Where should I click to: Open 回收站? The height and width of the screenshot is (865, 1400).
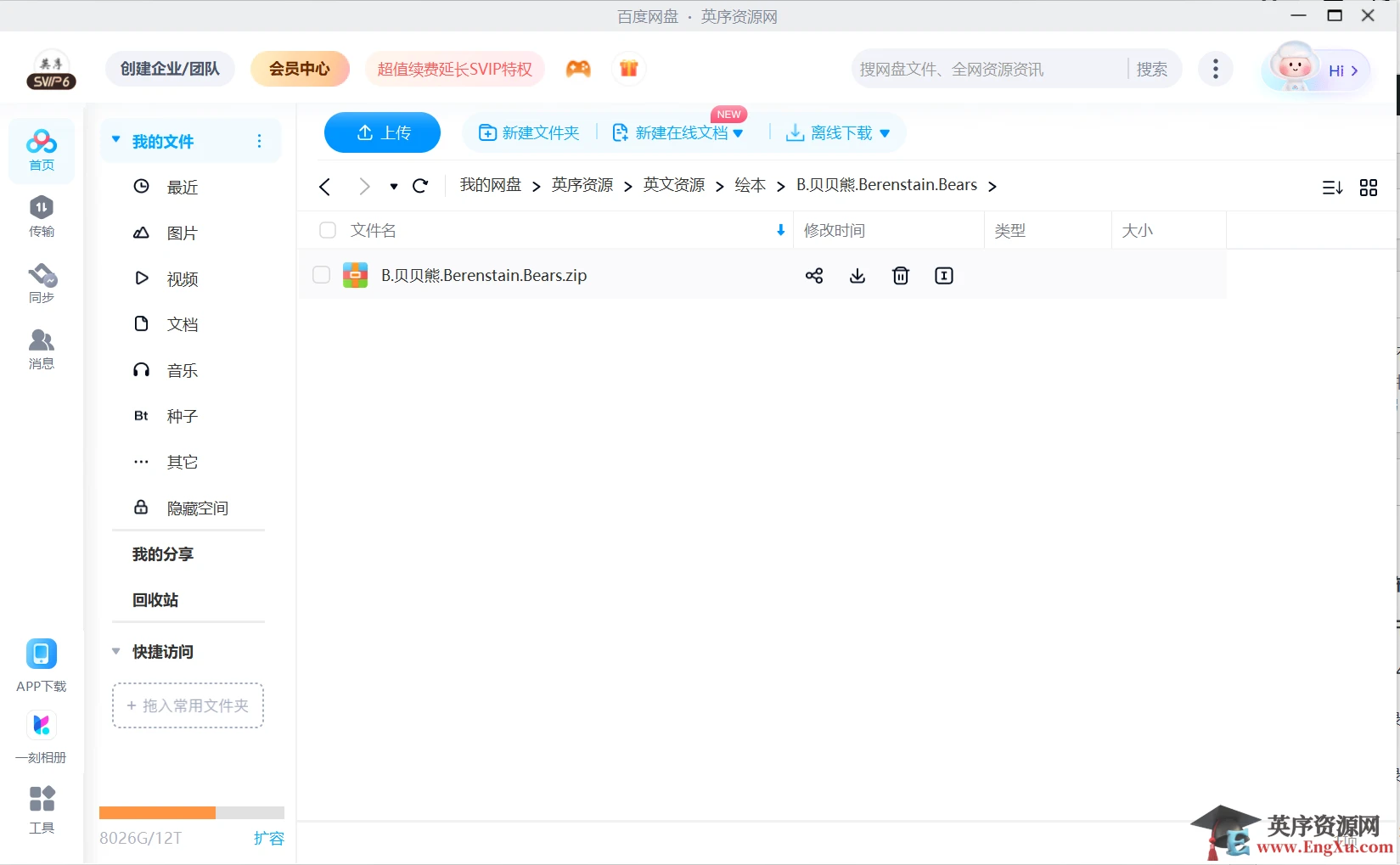tap(155, 600)
